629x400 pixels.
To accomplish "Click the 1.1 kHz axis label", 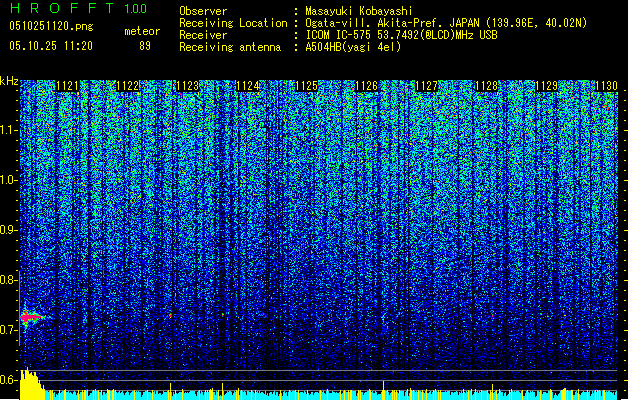I will (8, 130).
